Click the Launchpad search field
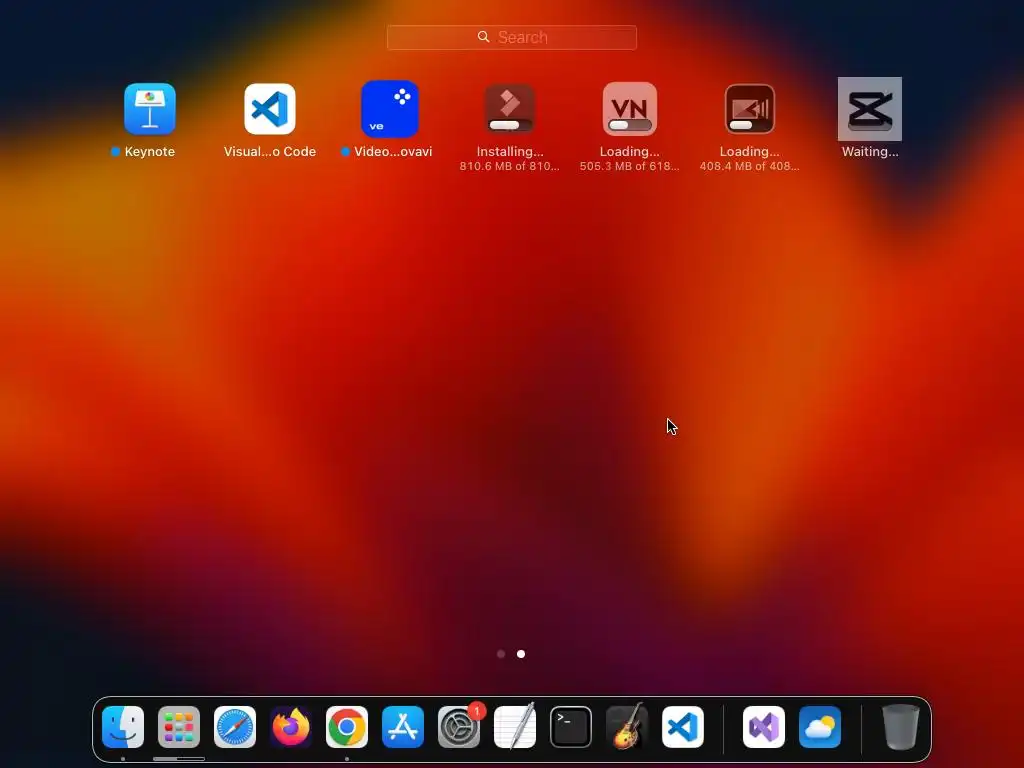Viewport: 1024px width, 768px height. (511, 37)
